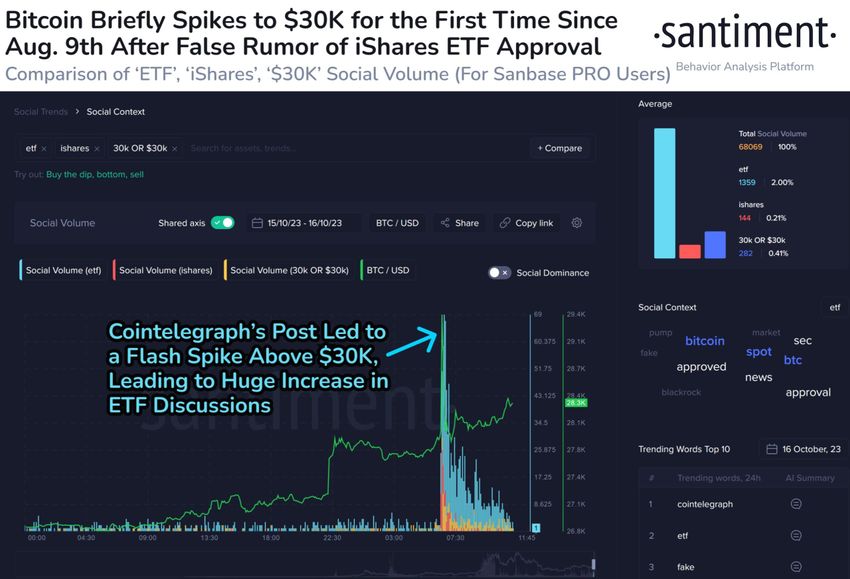
Task: Remove the ishares filter chip
Action: click(98, 147)
